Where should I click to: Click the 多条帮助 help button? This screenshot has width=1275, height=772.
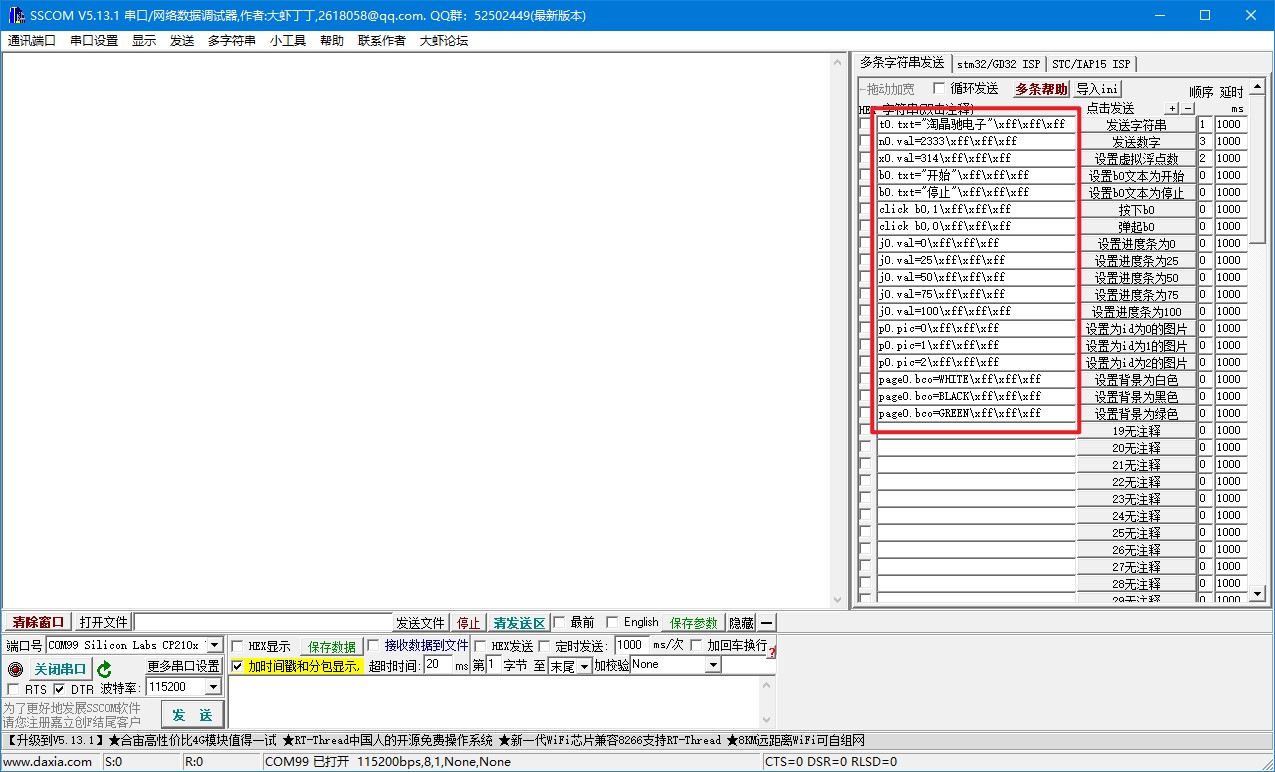tap(1042, 89)
